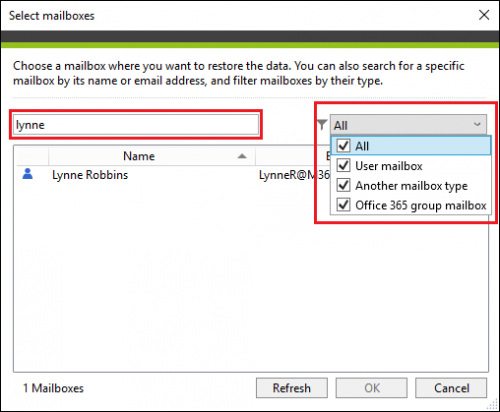Image resolution: width=500 pixels, height=412 pixels.
Task: Uncheck the User mailbox filter option
Action: (x=343, y=166)
